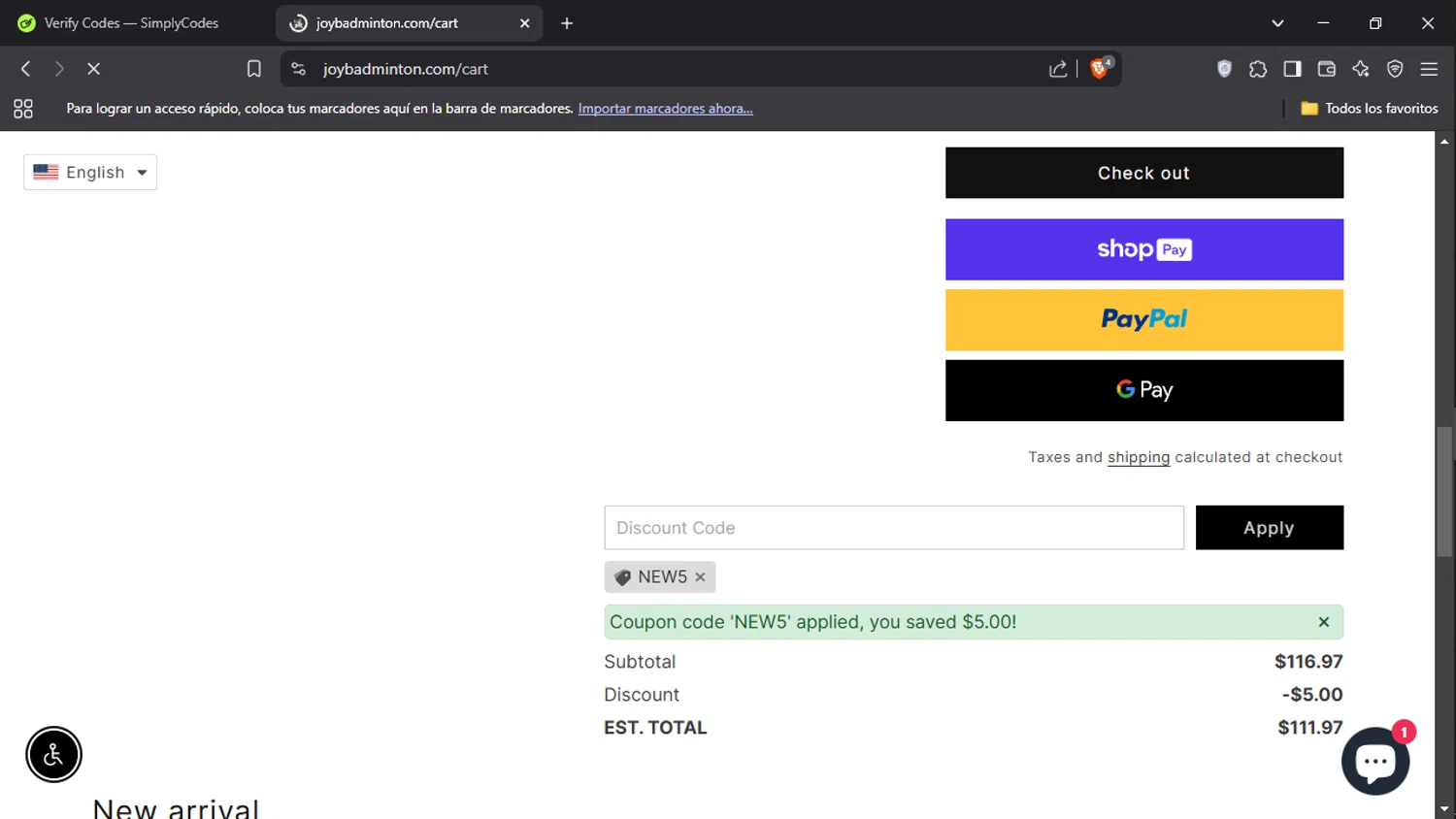Open the shipping policy link
This screenshot has height=819, width=1456.
click(1139, 458)
